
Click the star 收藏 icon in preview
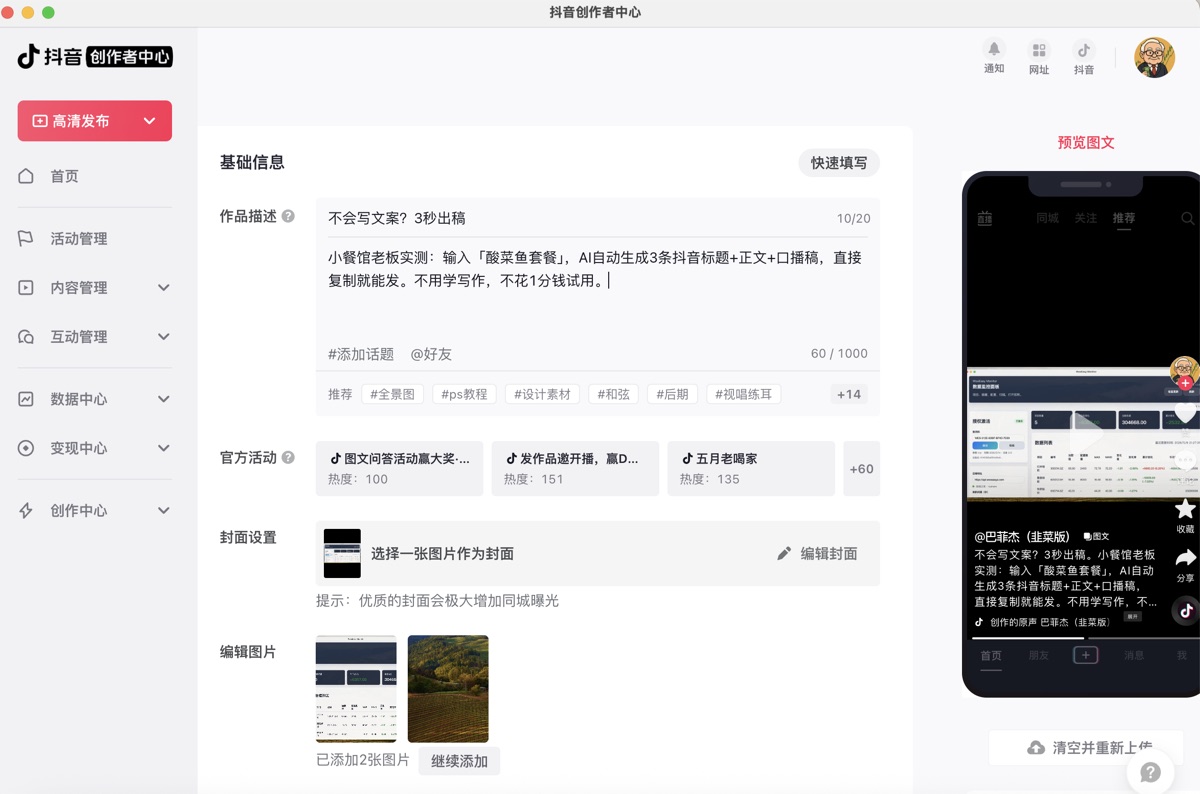pos(1185,510)
